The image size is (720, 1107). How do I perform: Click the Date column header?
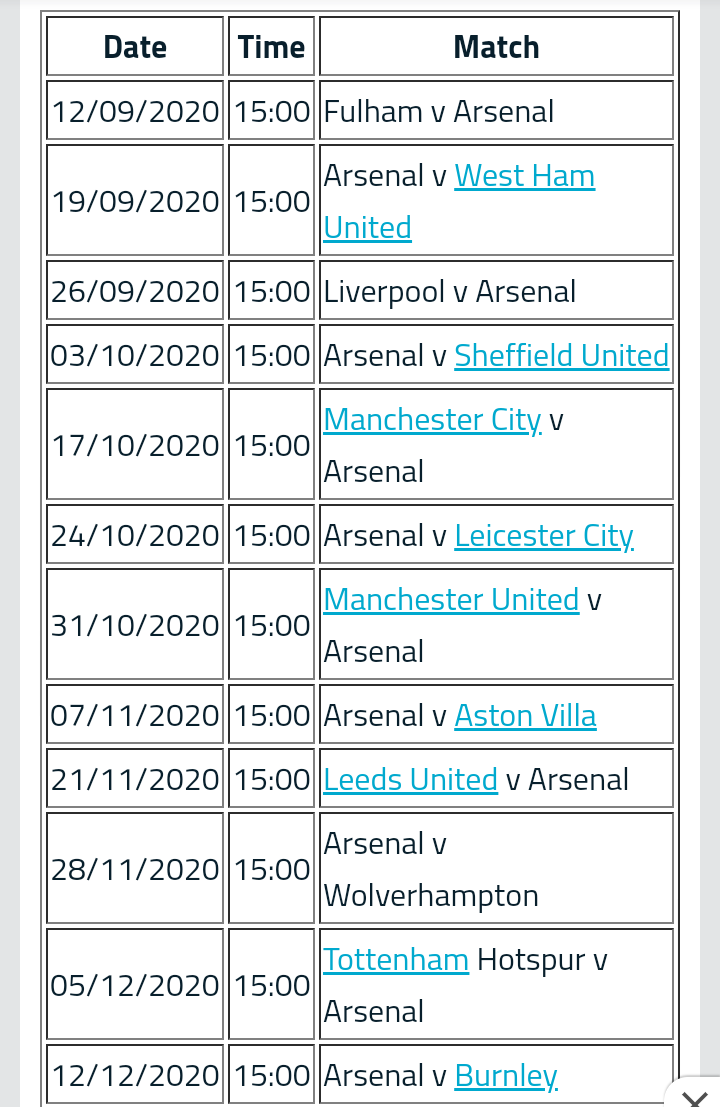(135, 47)
